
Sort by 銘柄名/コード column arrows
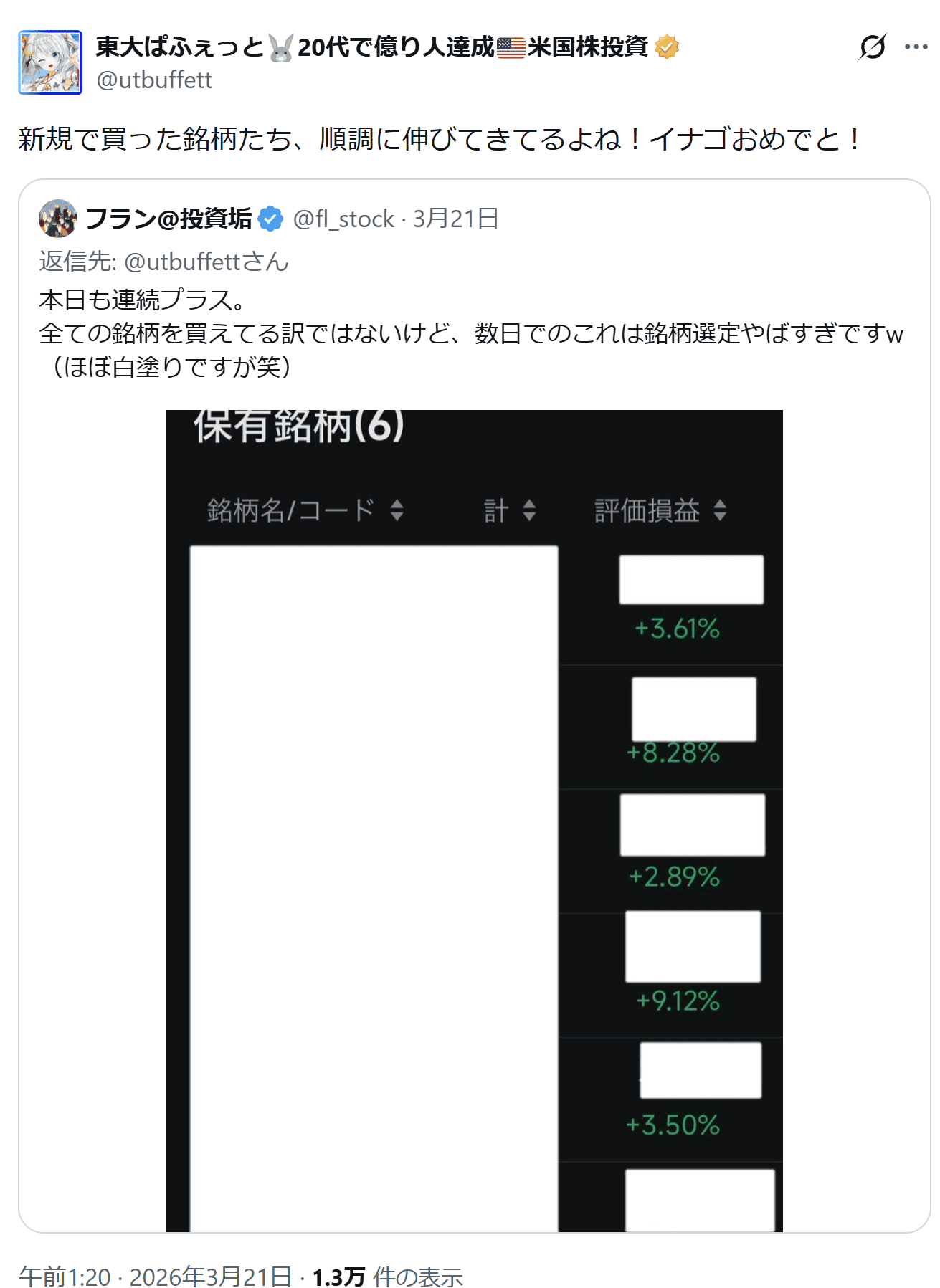[x=397, y=510]
